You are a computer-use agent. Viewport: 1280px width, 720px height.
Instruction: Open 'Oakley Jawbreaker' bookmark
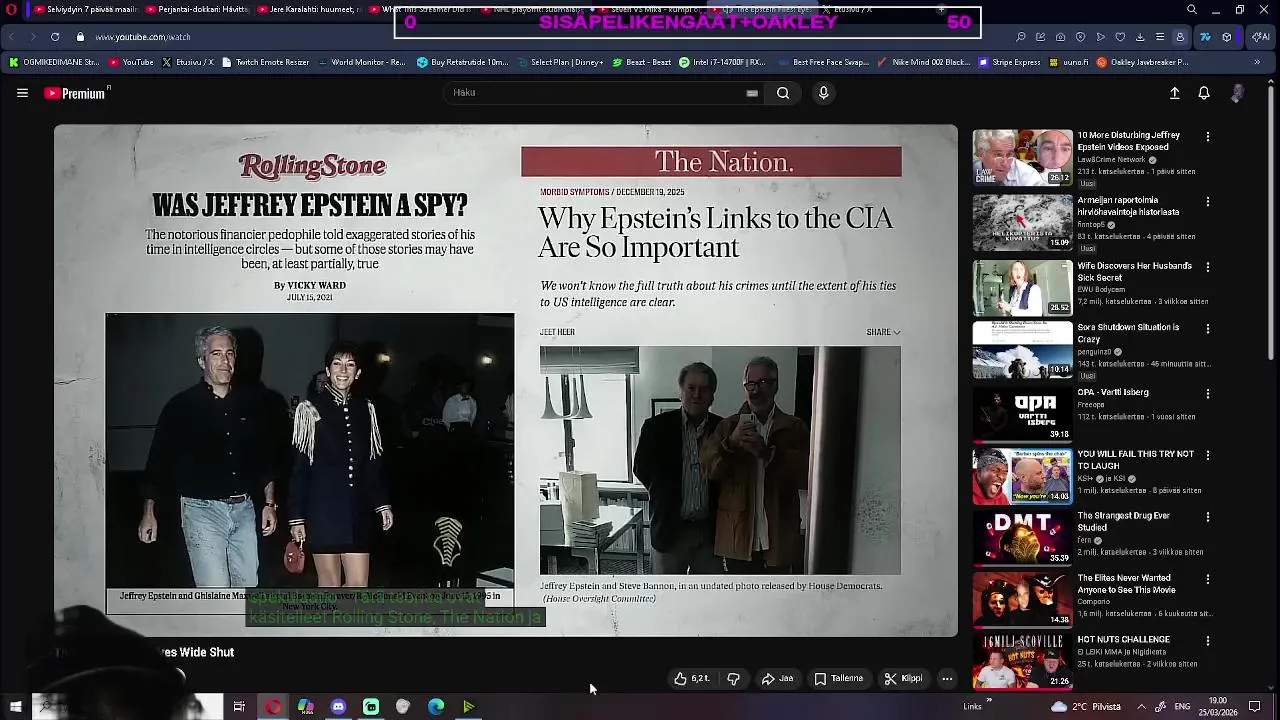[1143, 62]
